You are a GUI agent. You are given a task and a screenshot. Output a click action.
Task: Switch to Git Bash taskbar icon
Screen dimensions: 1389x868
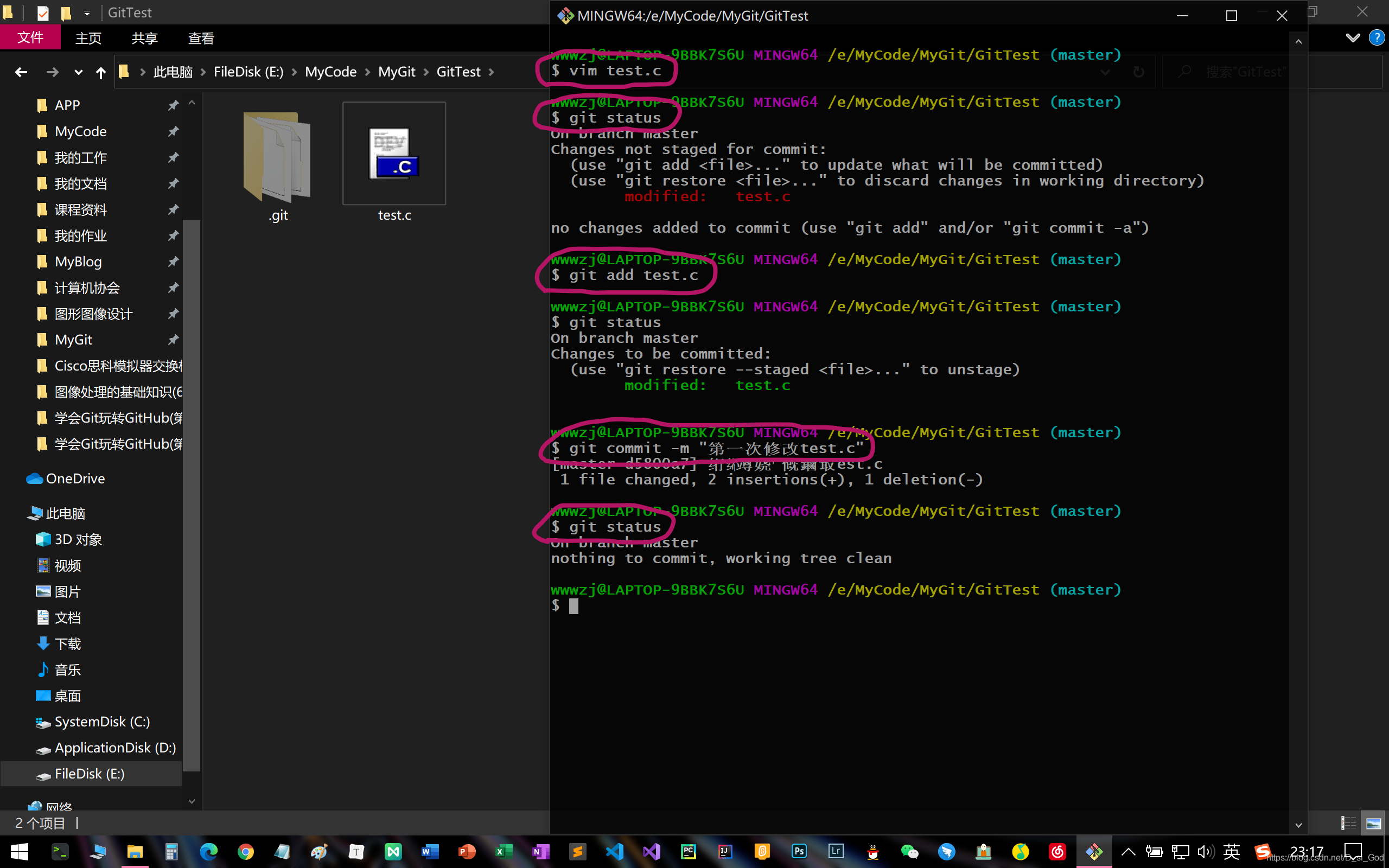[x=1094, y=851]
